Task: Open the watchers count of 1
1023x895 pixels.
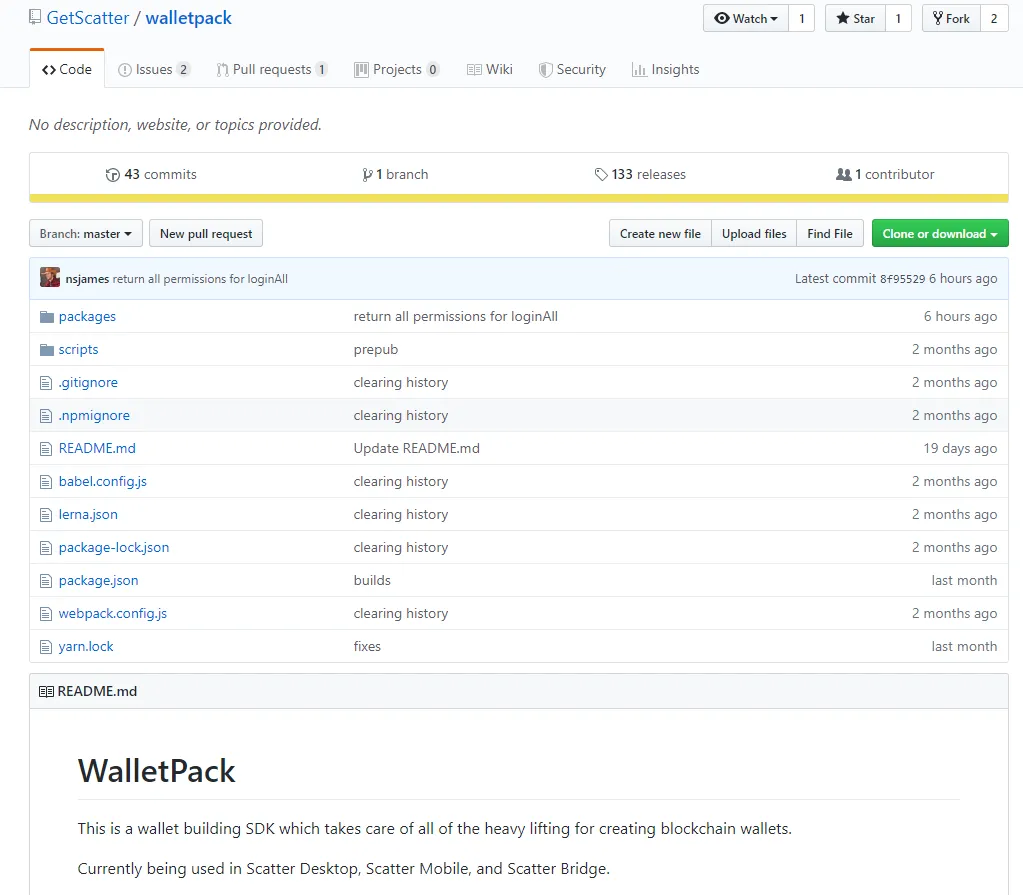Action: pyautogui.click(x=802, y=18)
